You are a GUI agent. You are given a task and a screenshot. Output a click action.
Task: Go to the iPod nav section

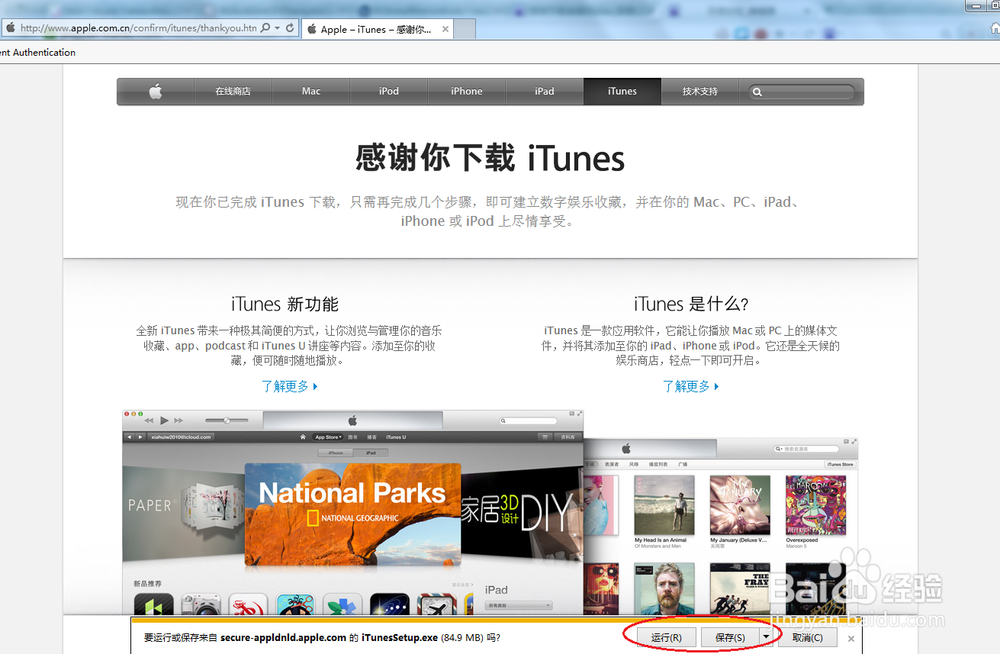(389, 91)
